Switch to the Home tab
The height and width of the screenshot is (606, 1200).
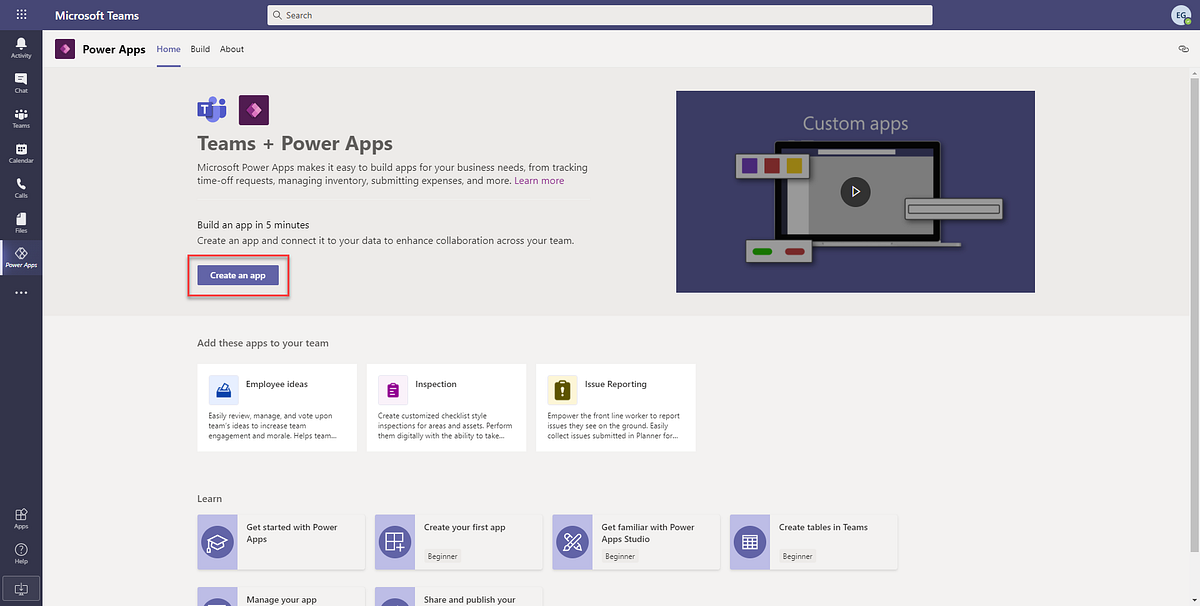point(169,49)
